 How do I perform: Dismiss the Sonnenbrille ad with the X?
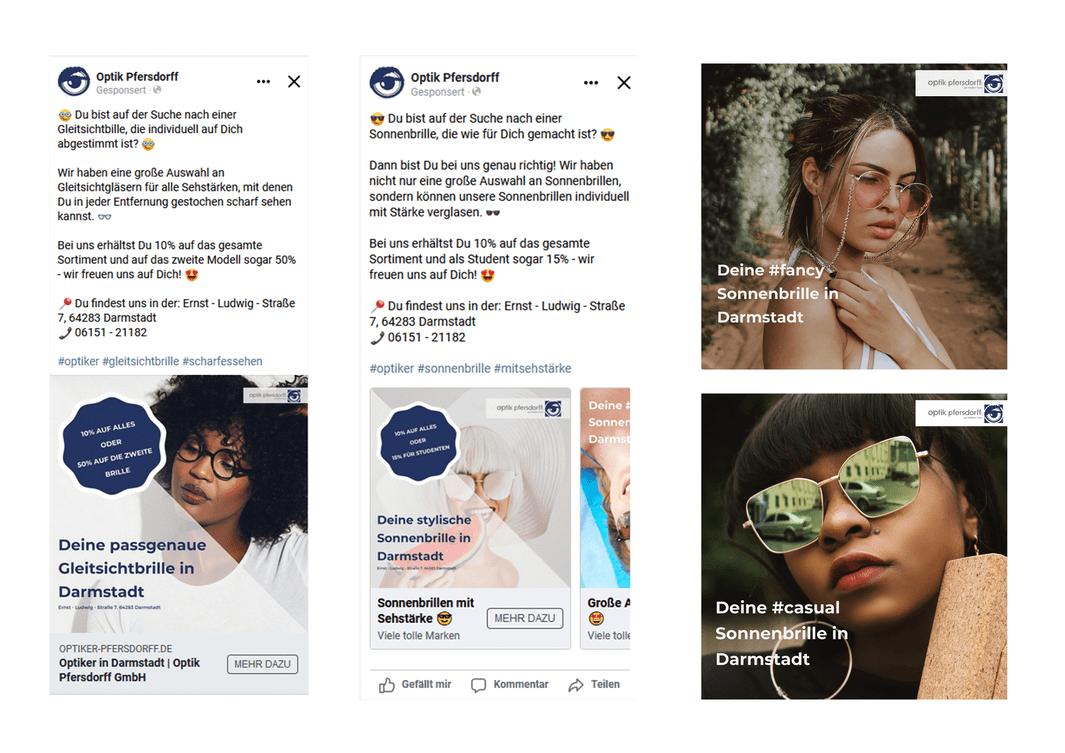624,83
